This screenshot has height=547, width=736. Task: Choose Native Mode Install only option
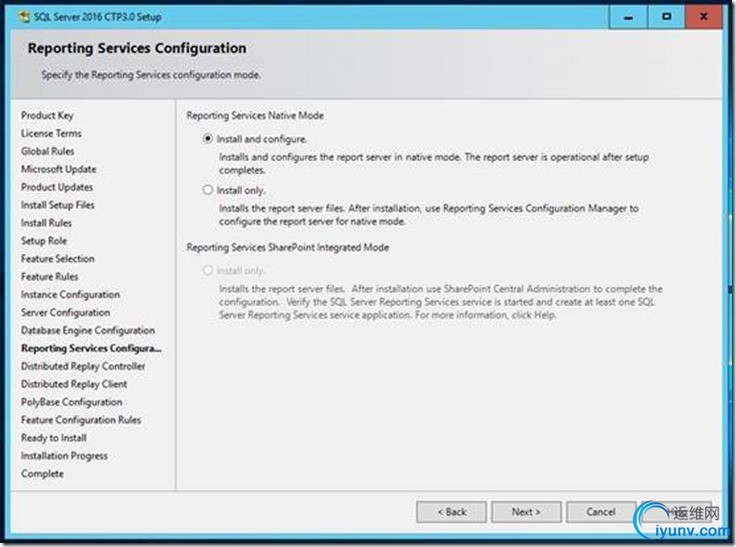[x=208, y=190]
